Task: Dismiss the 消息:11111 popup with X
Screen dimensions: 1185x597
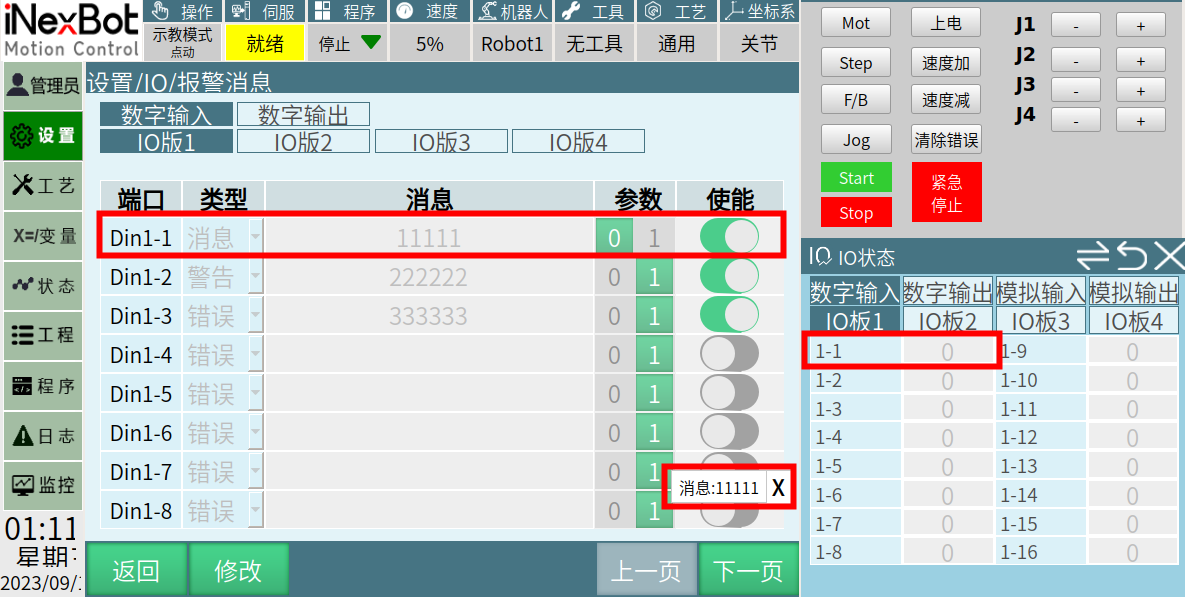Action: click(778, 488)
